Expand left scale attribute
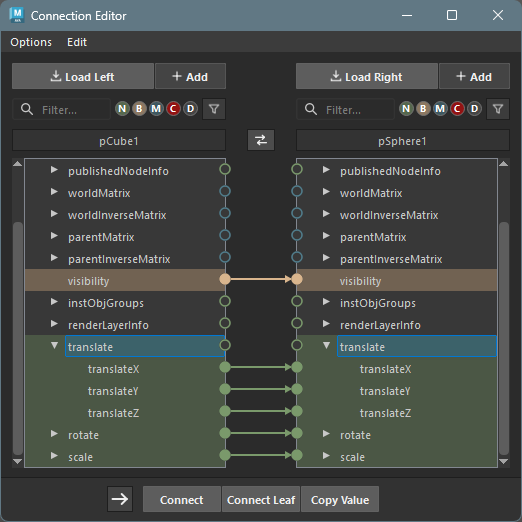Image resolution: width=522 pixels, height=522 pixels. coord(54,456)
